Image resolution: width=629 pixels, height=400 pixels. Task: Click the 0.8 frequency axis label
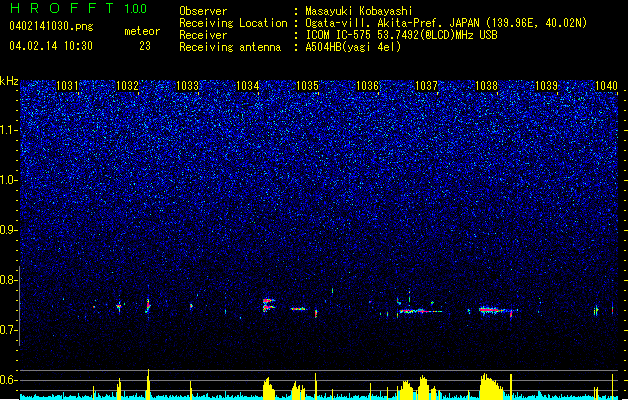9,280
